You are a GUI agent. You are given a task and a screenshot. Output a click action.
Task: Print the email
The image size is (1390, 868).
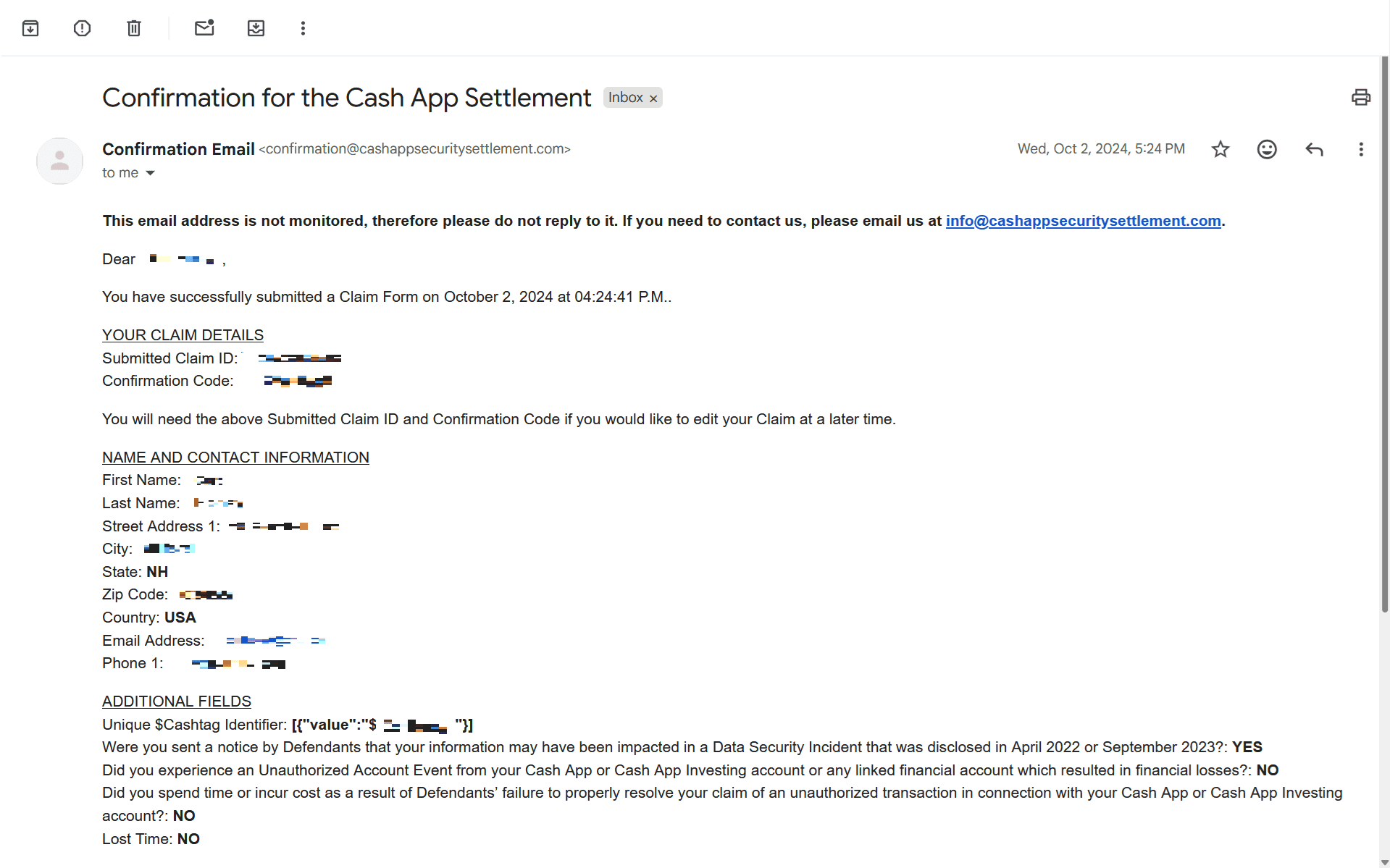pyautogui.click(x=1360, y=97)
